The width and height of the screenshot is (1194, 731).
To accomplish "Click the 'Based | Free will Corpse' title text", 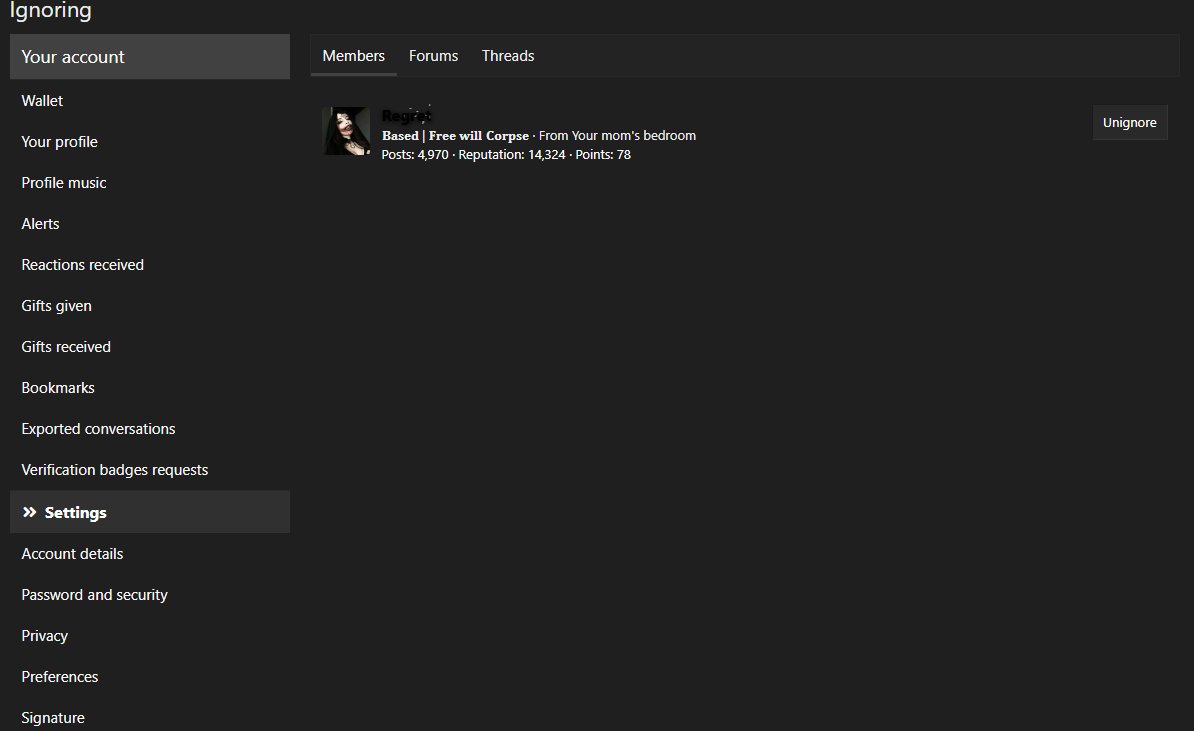I will point(455,136).
